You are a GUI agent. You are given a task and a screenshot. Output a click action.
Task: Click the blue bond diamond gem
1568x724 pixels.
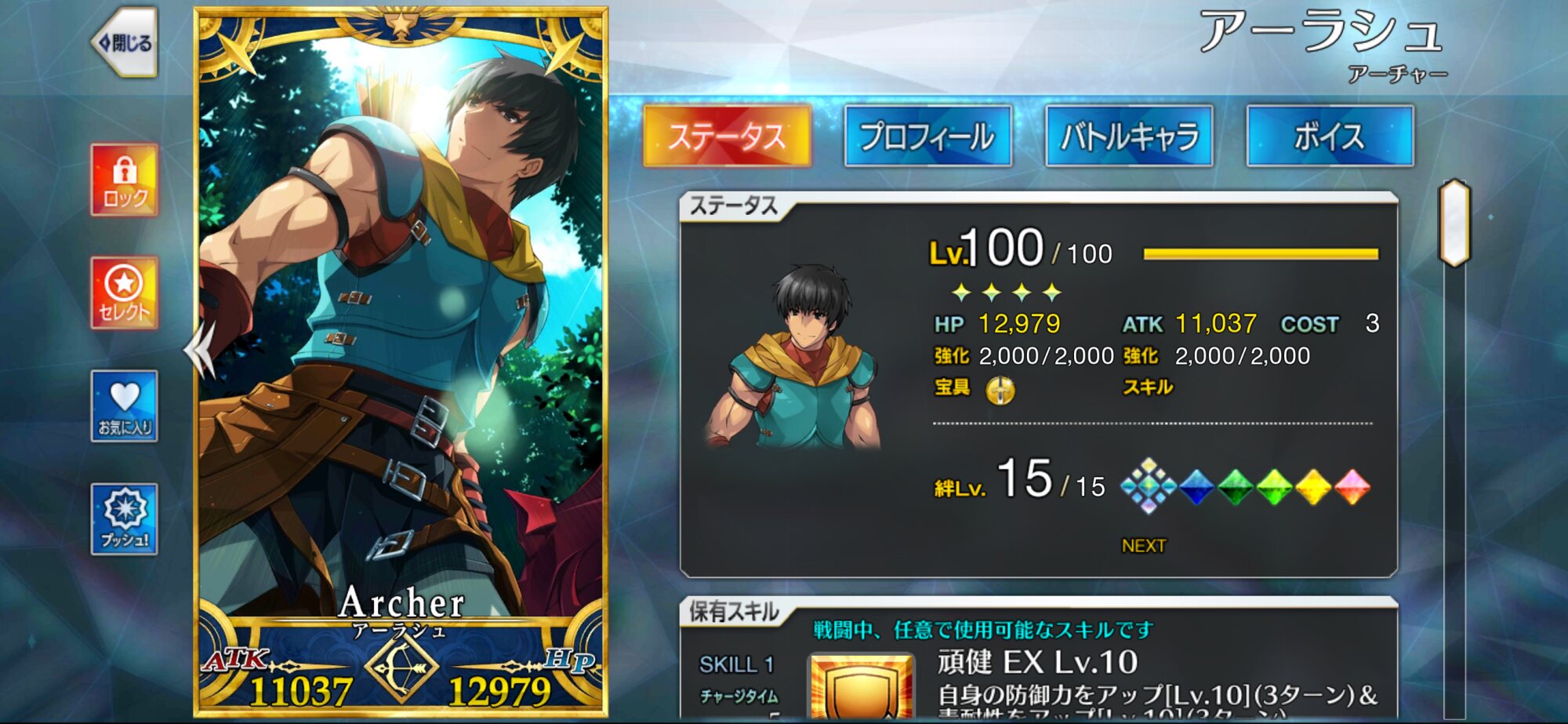pyautogui.click(x=1196, y=487)
